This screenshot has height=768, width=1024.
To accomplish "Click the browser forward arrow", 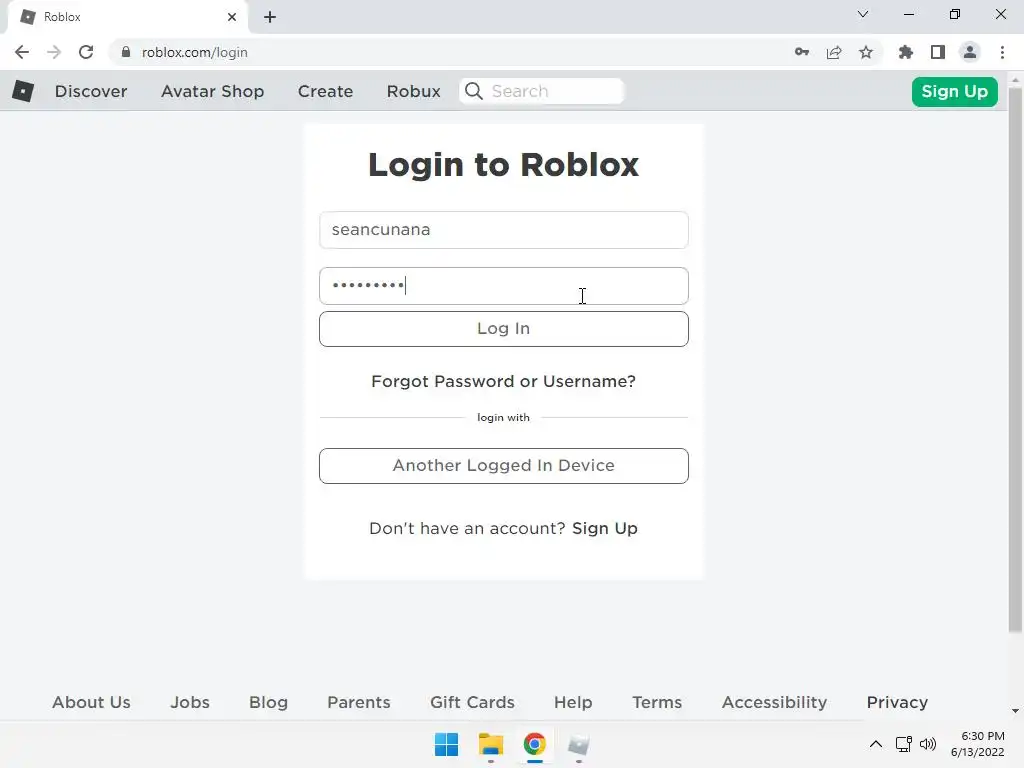I will [54, 52].
